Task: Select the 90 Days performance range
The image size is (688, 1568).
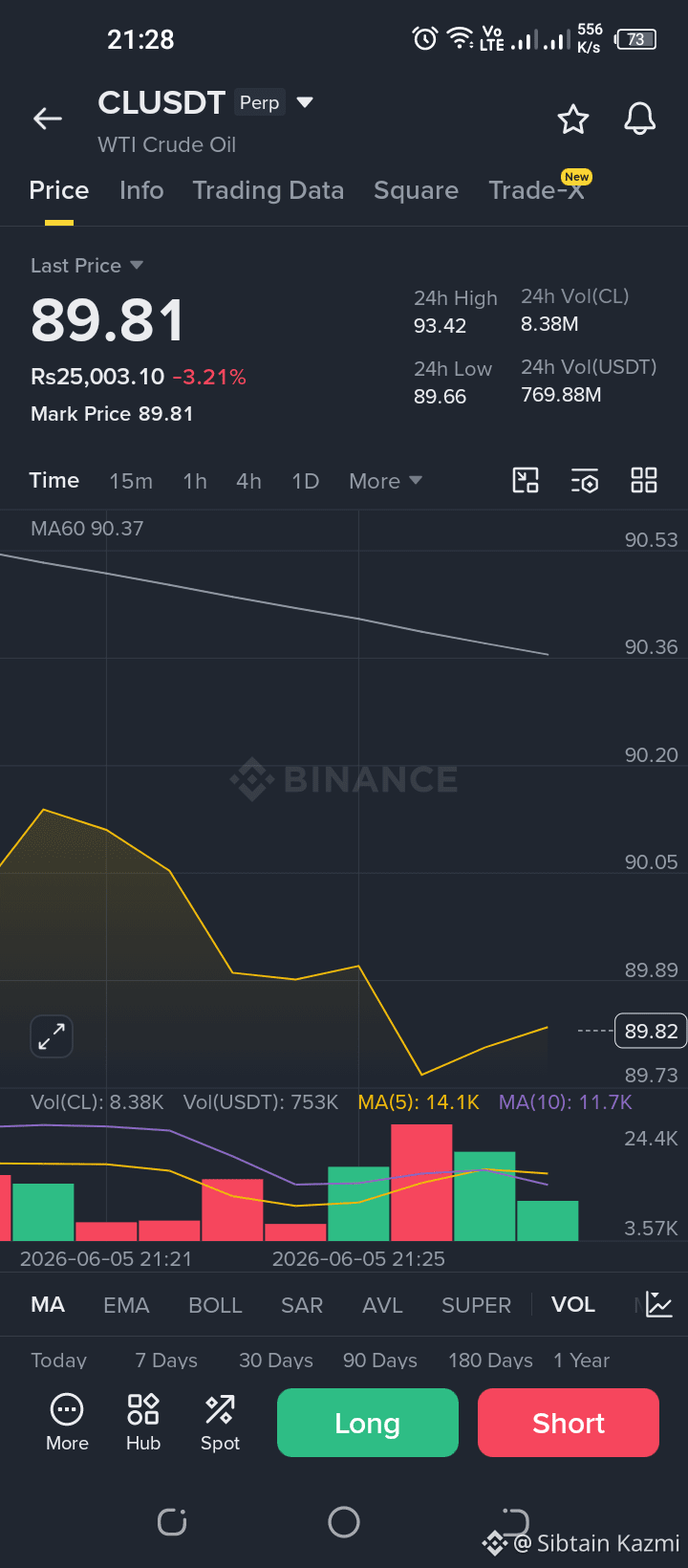Action: coord(380,1360)
